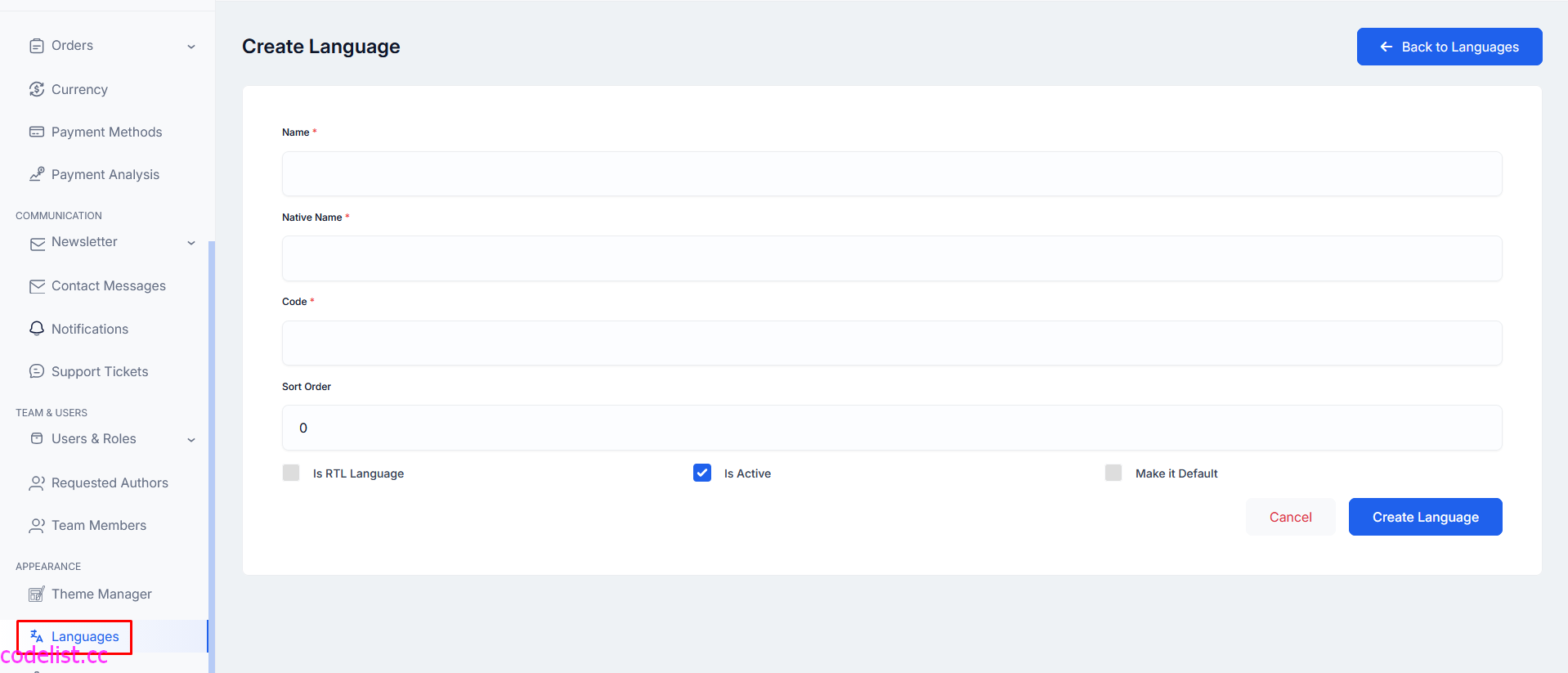Uncheck the Is Active checkbox
This screenshot has width=1568, height=673.
702,473
